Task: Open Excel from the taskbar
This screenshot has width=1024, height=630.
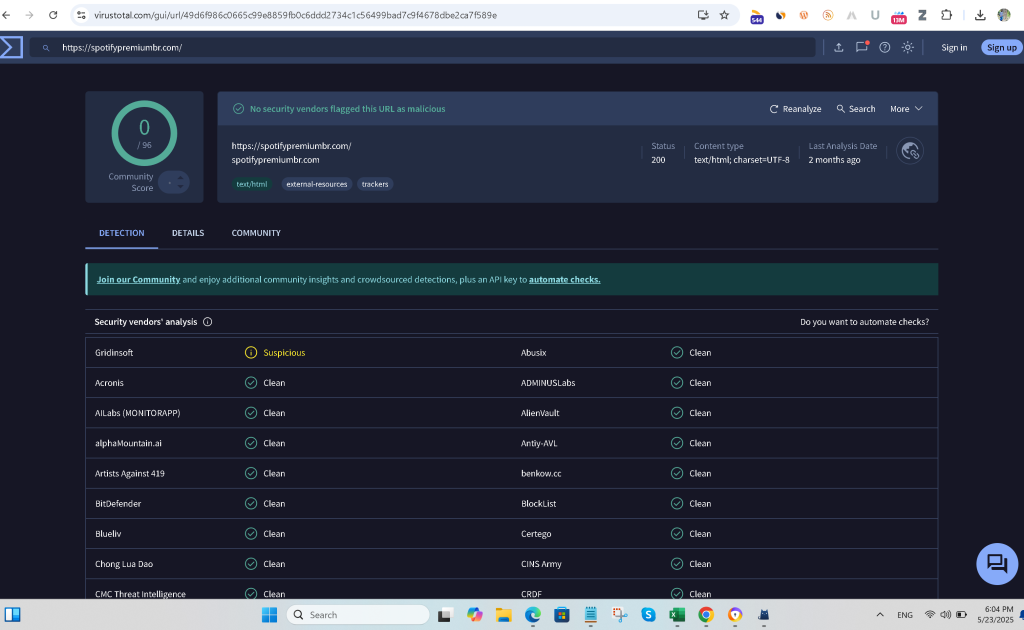Action: click(677, 614)
